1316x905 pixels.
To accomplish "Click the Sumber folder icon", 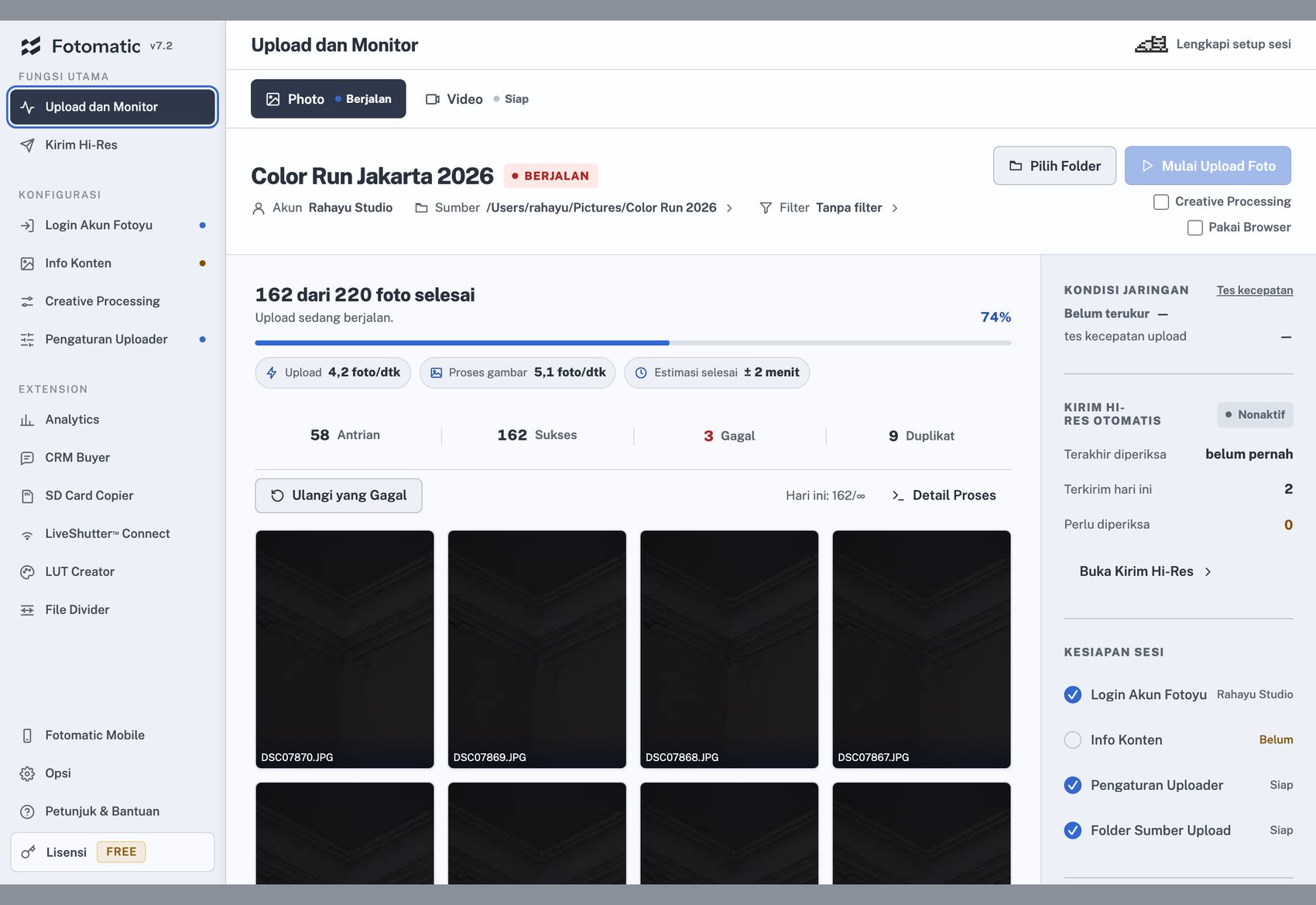I will click(421, 208).
